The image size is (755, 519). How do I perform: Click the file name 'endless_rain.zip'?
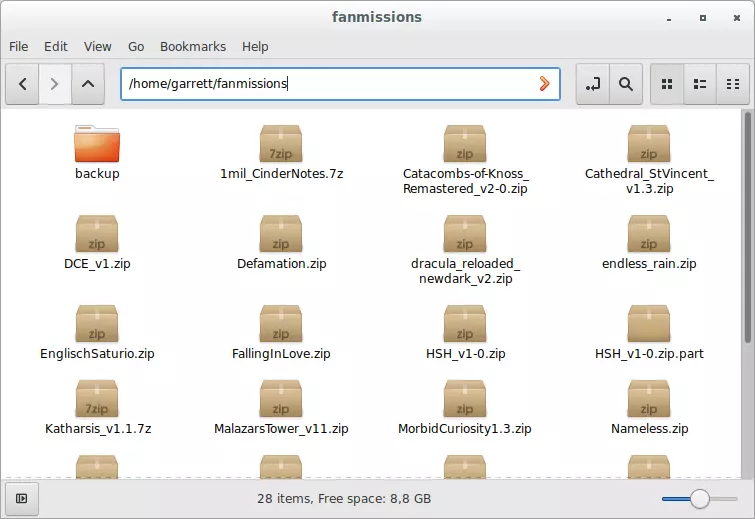pos(649,263)
